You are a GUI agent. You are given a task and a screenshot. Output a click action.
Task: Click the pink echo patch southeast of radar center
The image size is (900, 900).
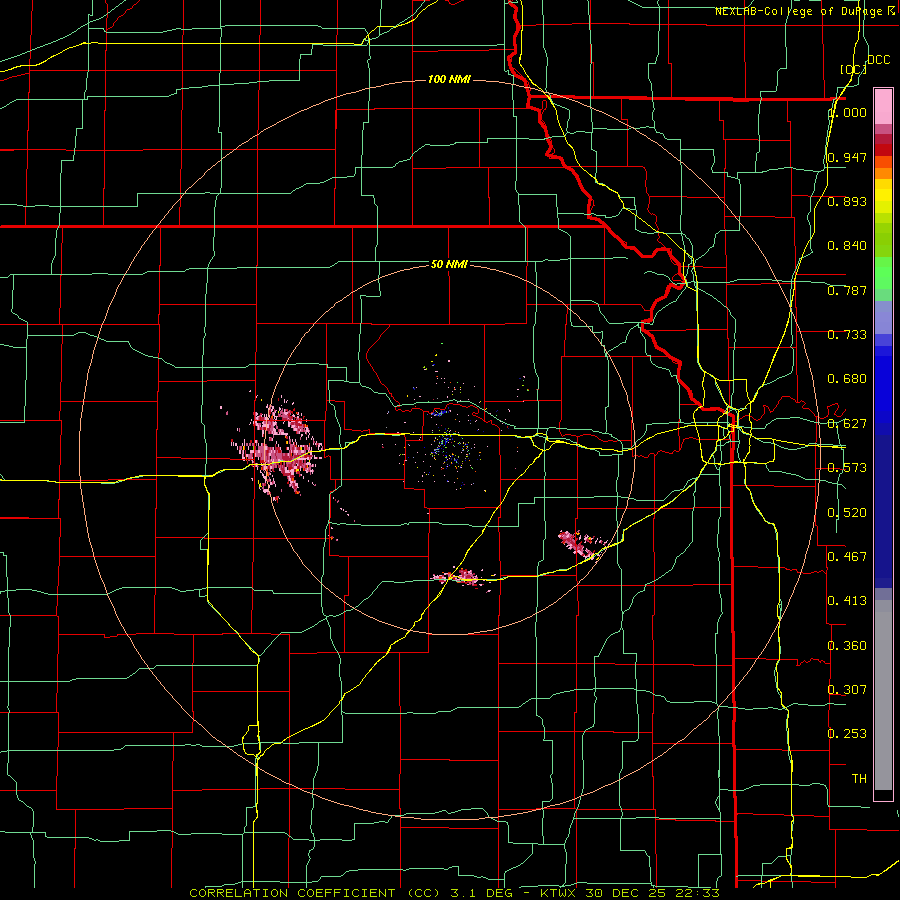coord(582,545)
